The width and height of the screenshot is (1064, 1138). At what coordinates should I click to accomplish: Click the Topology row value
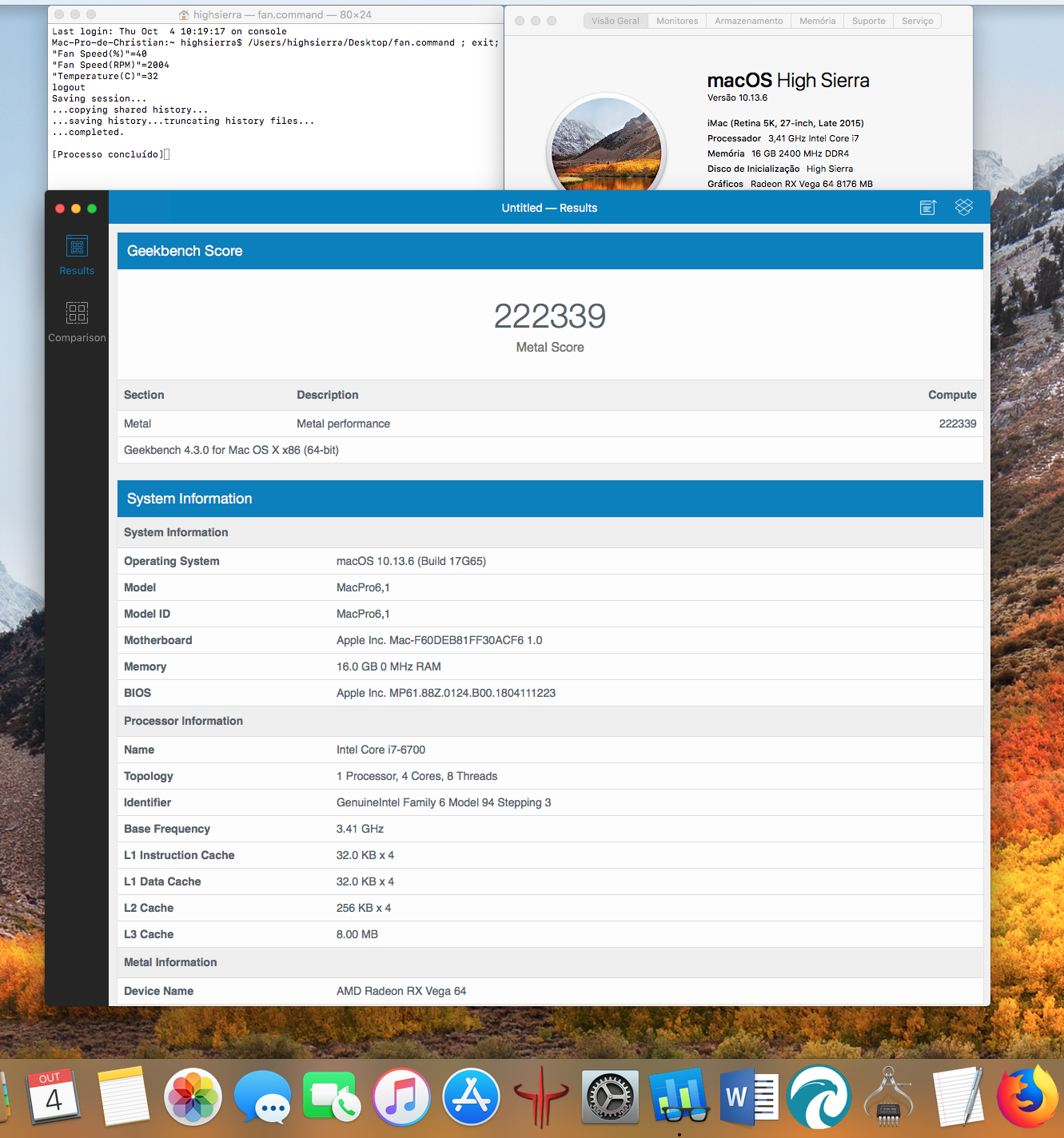(x=416, y=776)
